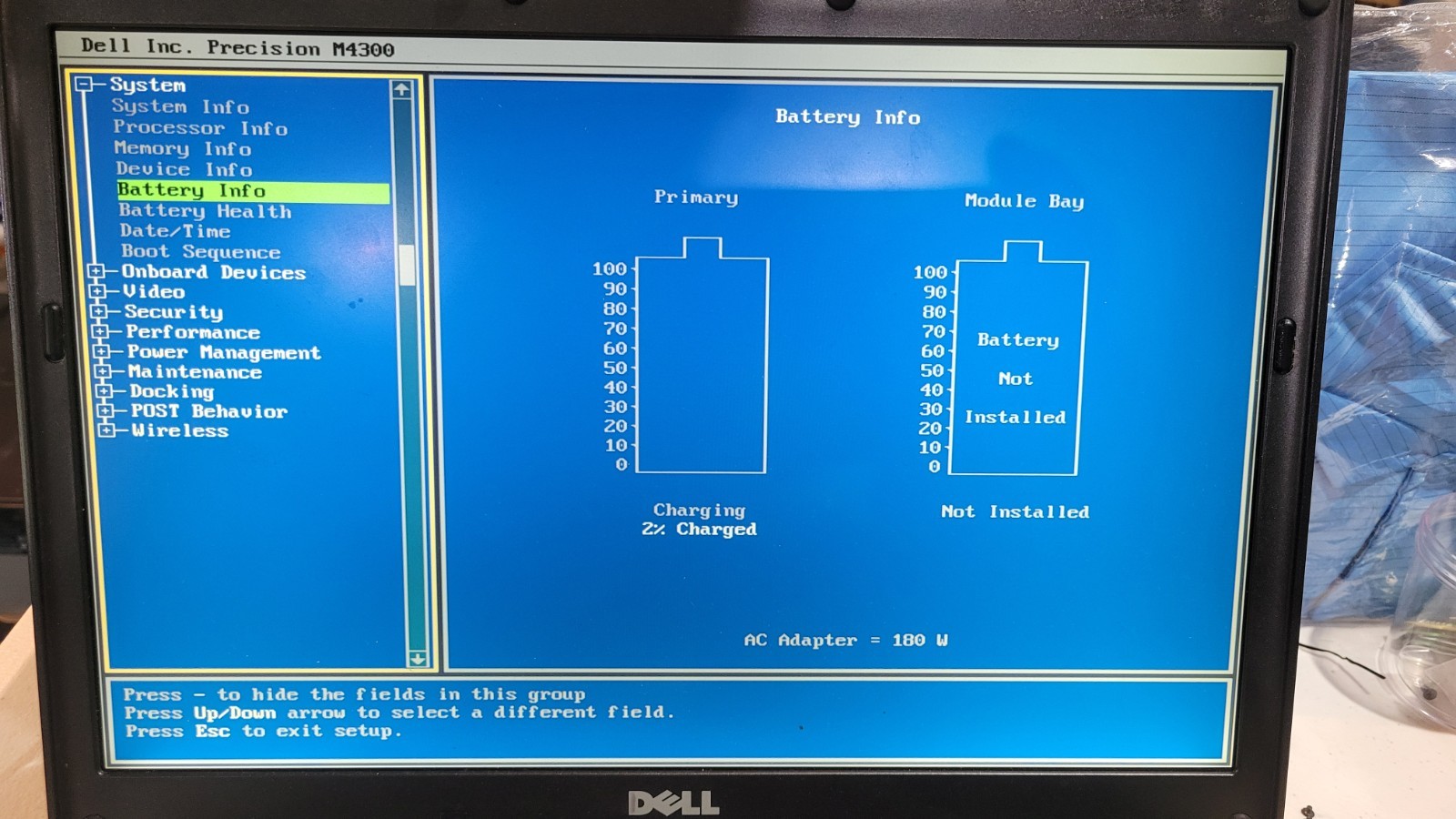1456x819 pixels.
Task: Click the Video label
Action: pyautogui.click(x=154, y=291)
